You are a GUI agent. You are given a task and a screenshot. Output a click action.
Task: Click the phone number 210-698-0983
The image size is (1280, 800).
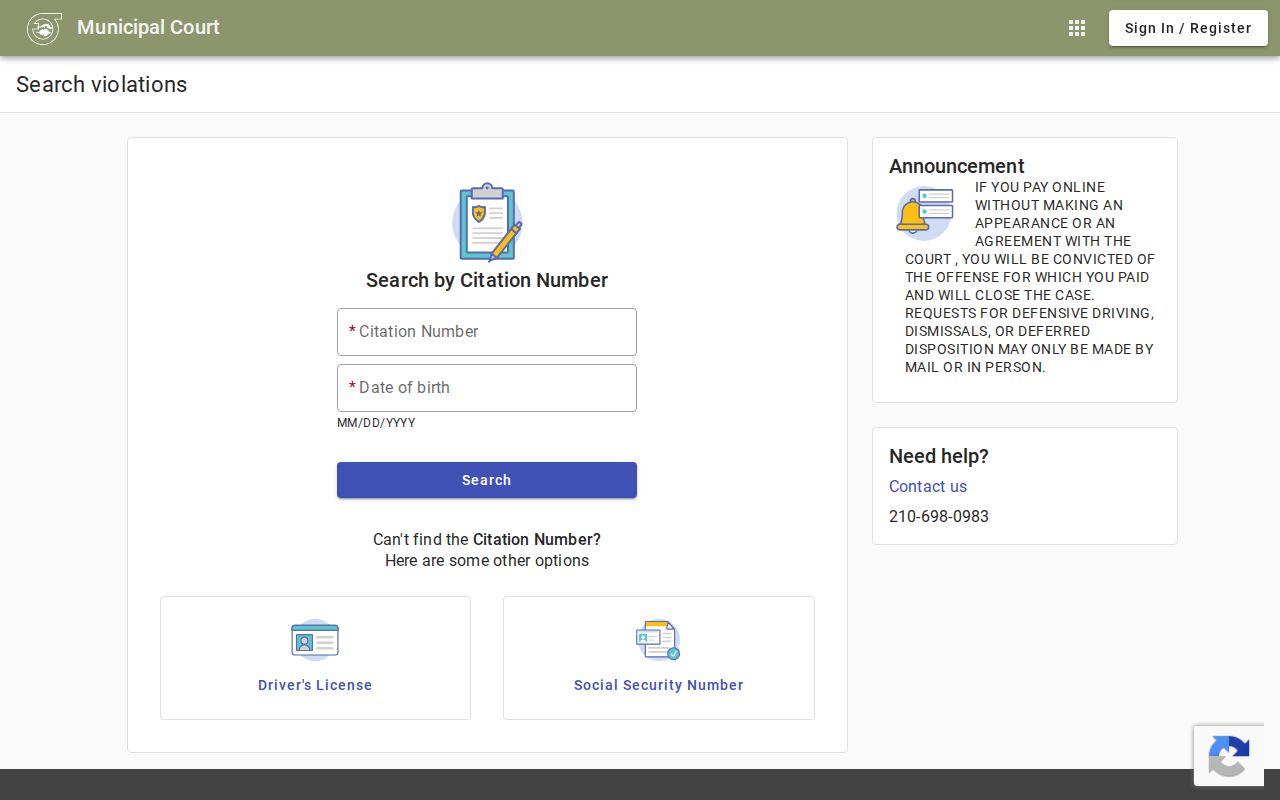939,517
